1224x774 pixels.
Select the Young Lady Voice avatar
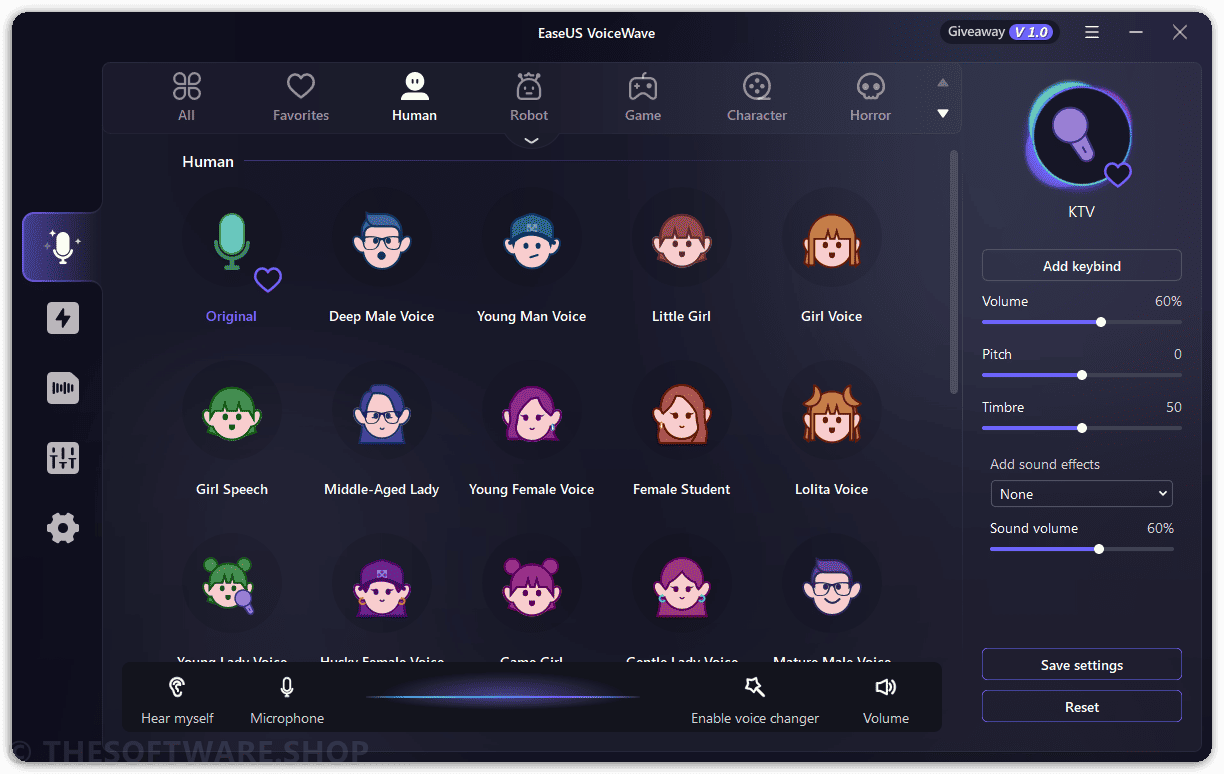(x=231, y=587)
